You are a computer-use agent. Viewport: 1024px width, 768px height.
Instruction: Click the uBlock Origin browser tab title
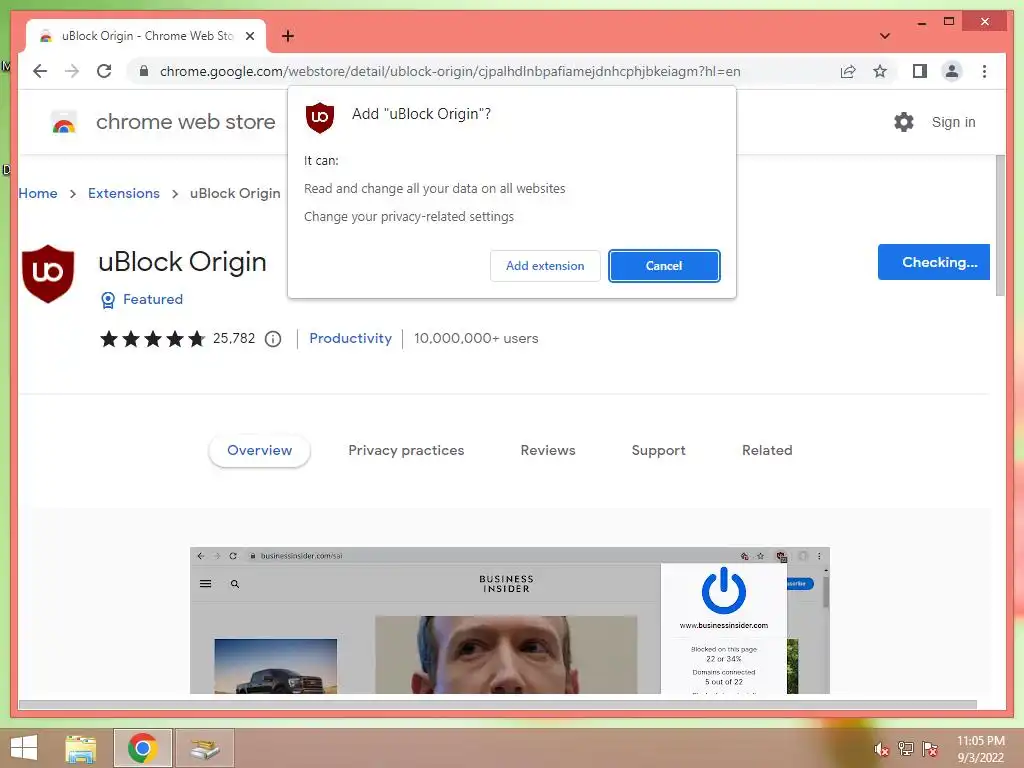click(148, 36)
